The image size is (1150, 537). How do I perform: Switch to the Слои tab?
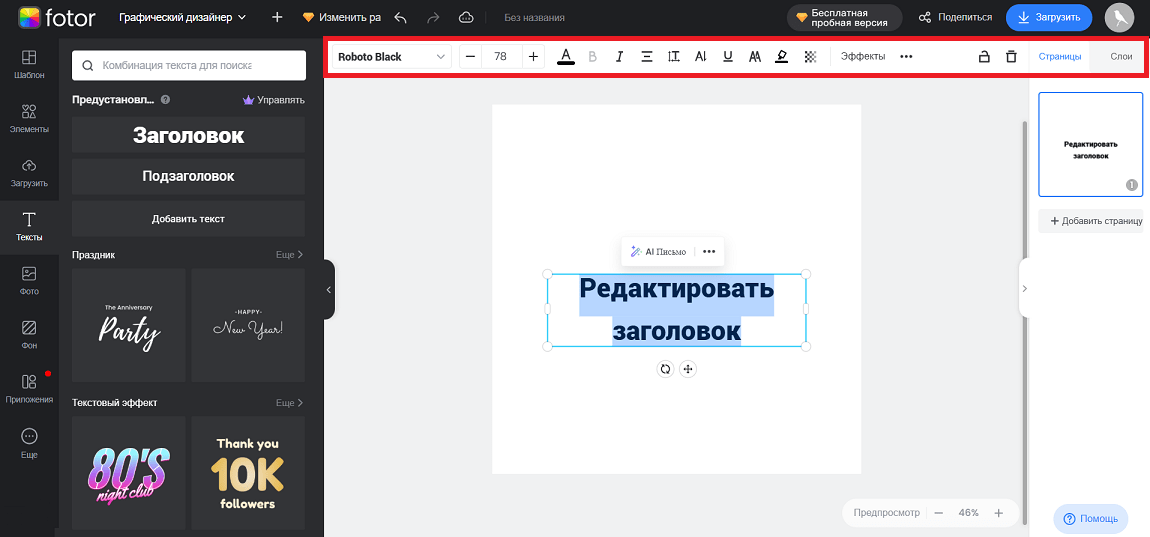point(1121,57)
